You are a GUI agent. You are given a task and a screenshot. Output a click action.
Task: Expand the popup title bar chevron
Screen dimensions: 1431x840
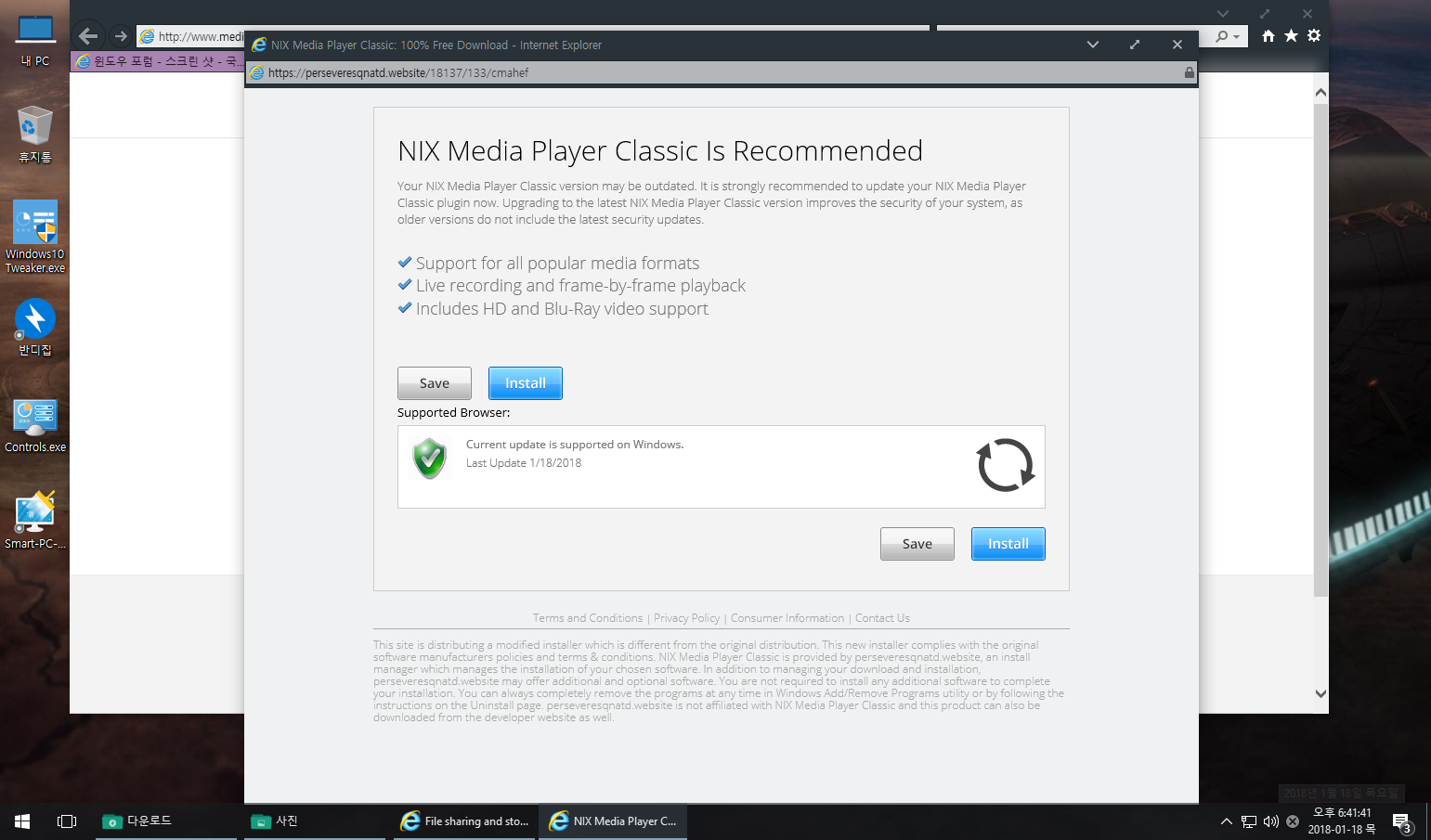[x=1093, y=45]
